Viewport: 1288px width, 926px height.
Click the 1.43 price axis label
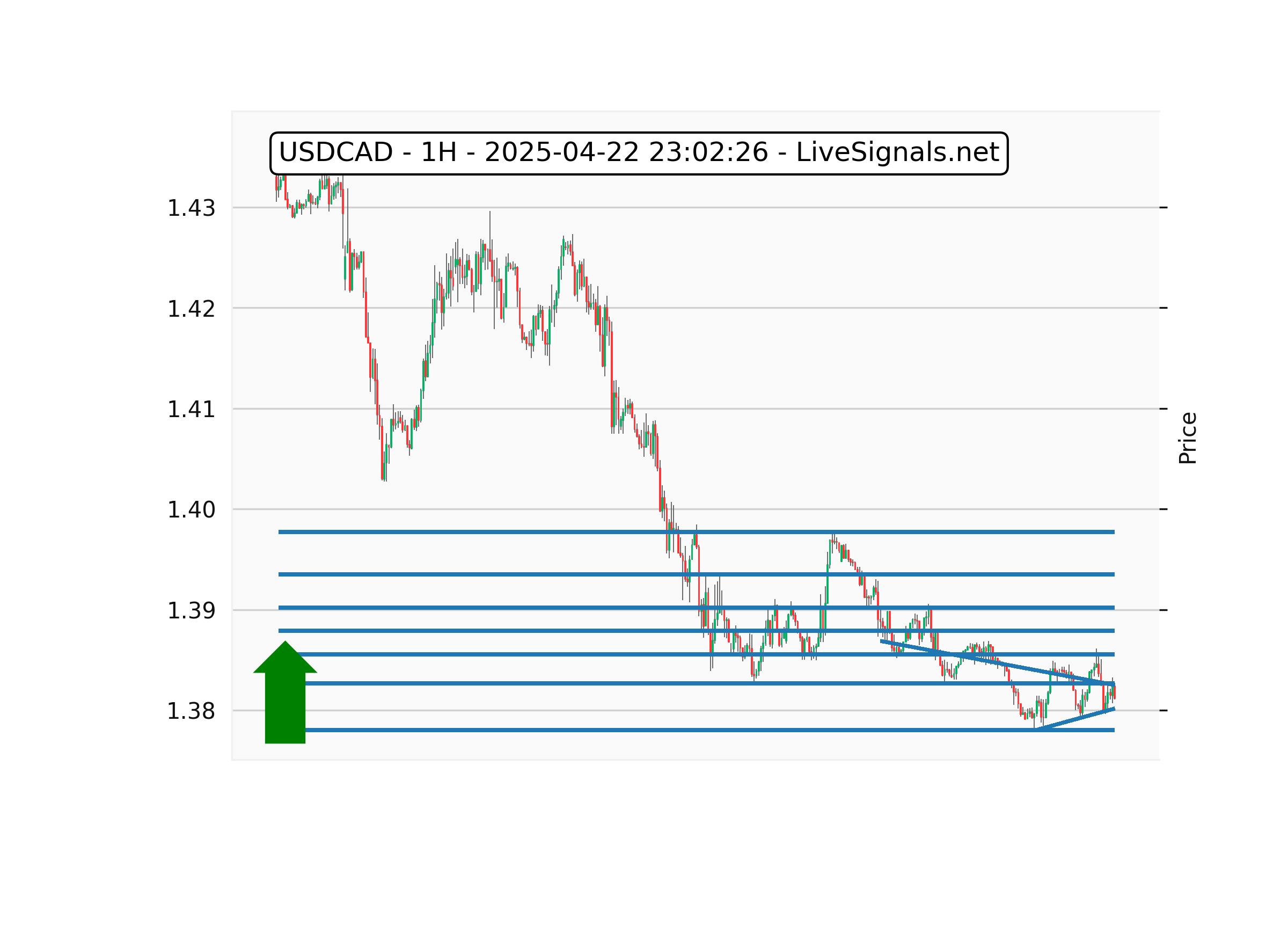pyautogui.click(x=191, y=208)
